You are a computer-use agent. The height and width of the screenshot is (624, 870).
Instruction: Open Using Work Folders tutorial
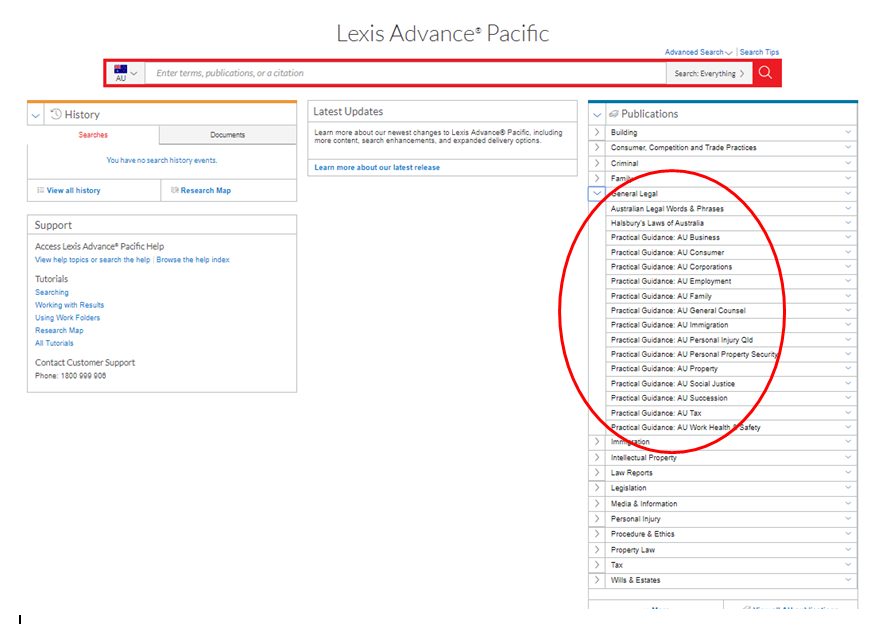click(x=68, y=318)
